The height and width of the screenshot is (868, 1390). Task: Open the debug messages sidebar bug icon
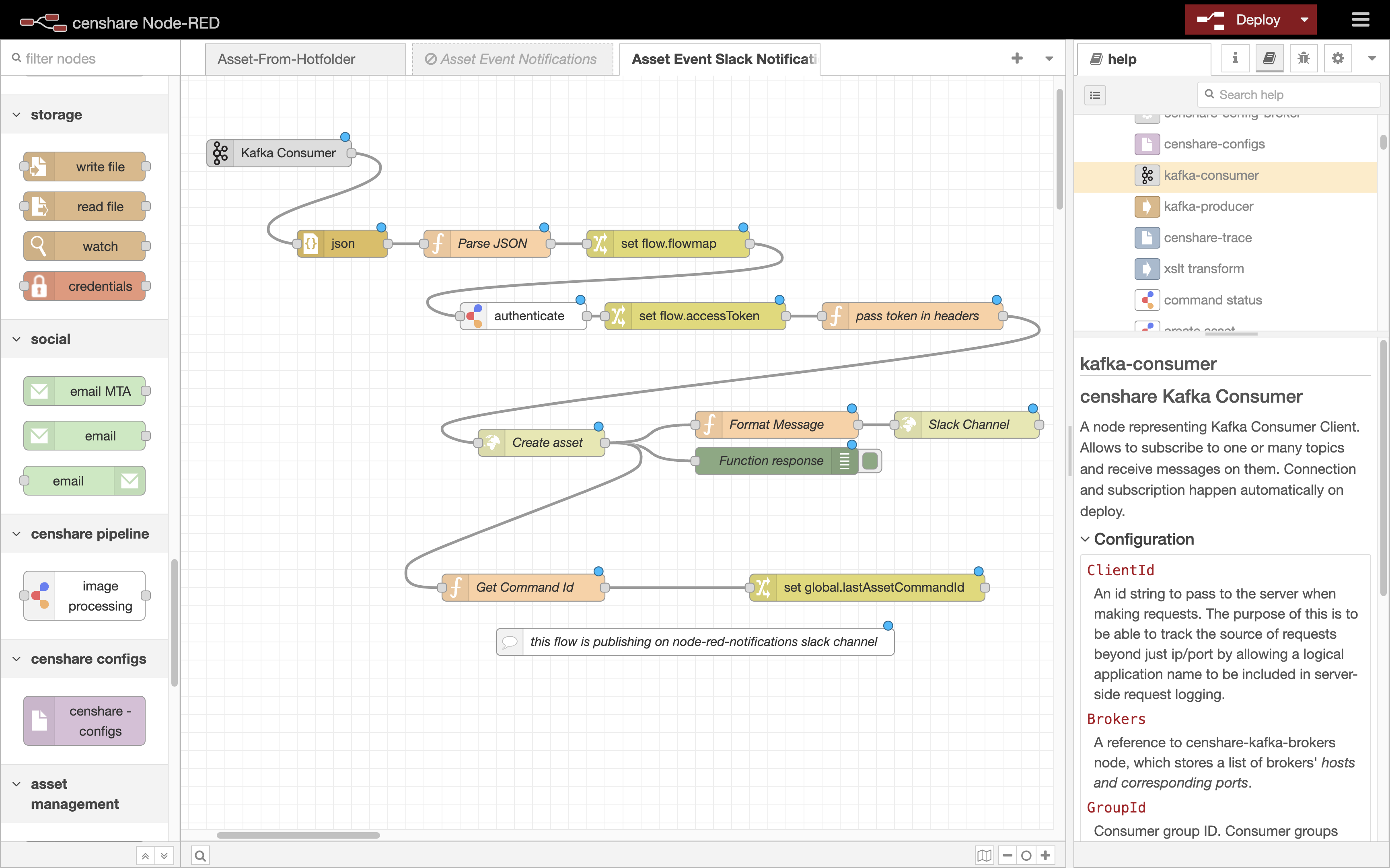point(1304,58)
